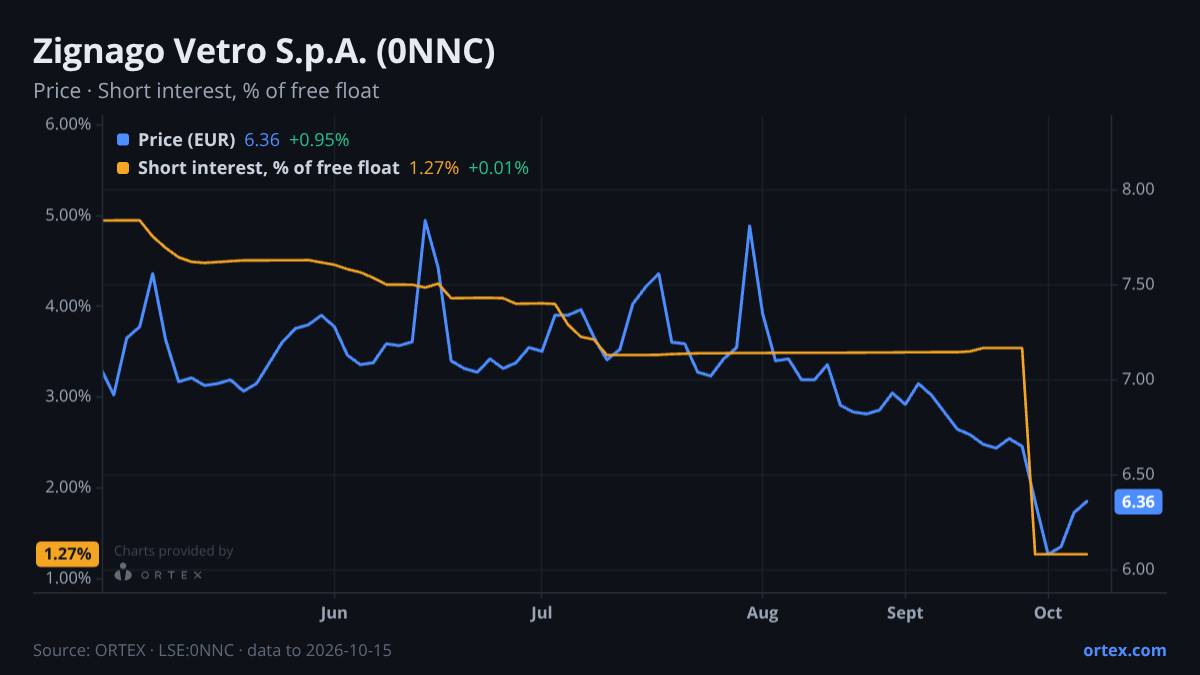This screenshot has height=675, width=1200.
Task: Click the 1.00% left axis label
Action: coord(68,578)
